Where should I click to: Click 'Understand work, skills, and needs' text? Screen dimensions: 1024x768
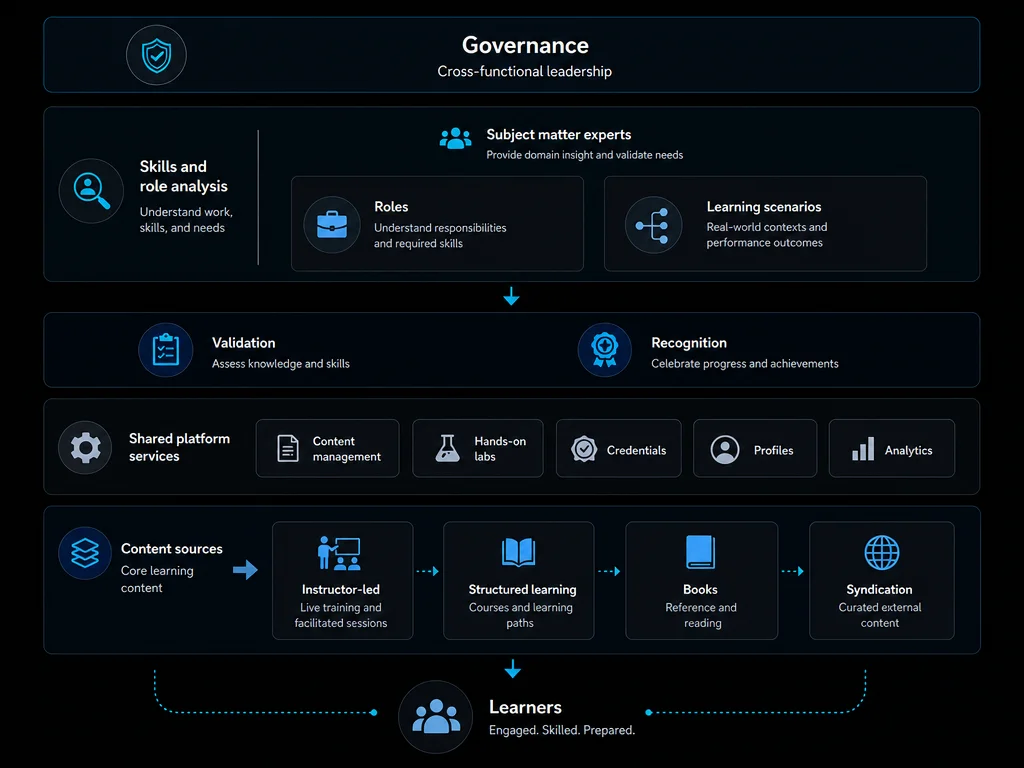[x=186, y=220]
